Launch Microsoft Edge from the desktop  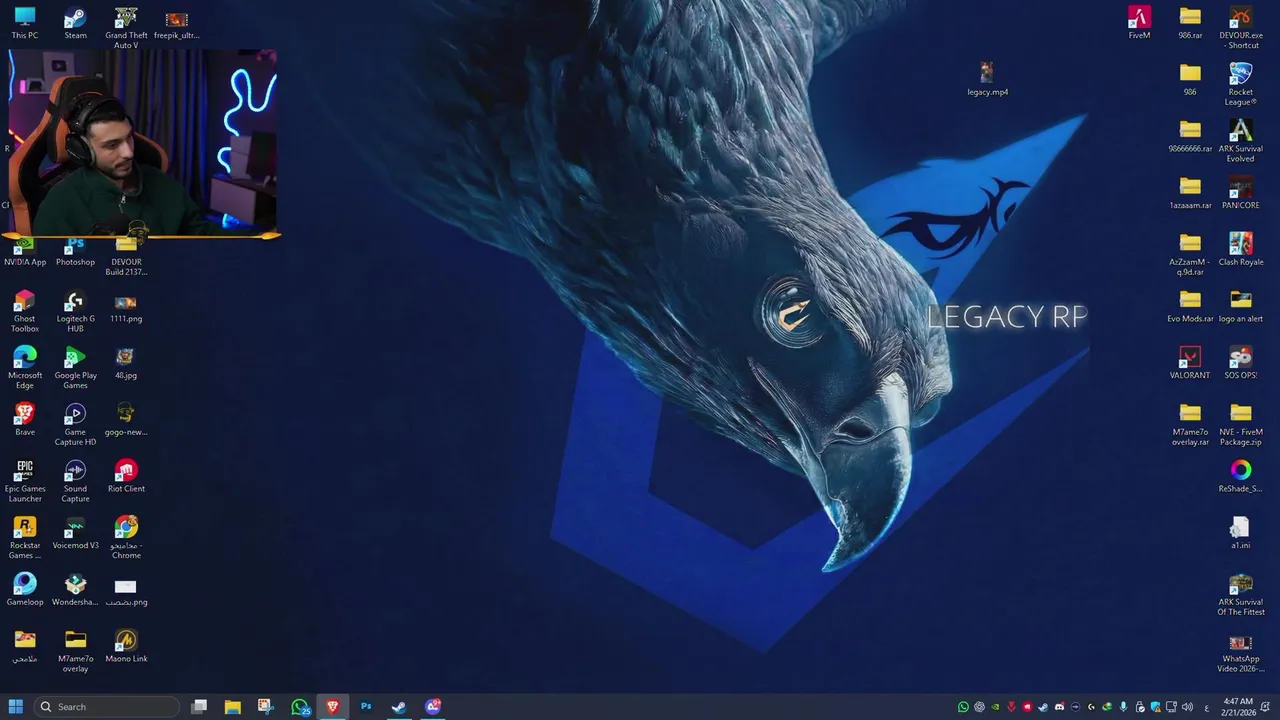pyautogui.click(x=25, y=369)
